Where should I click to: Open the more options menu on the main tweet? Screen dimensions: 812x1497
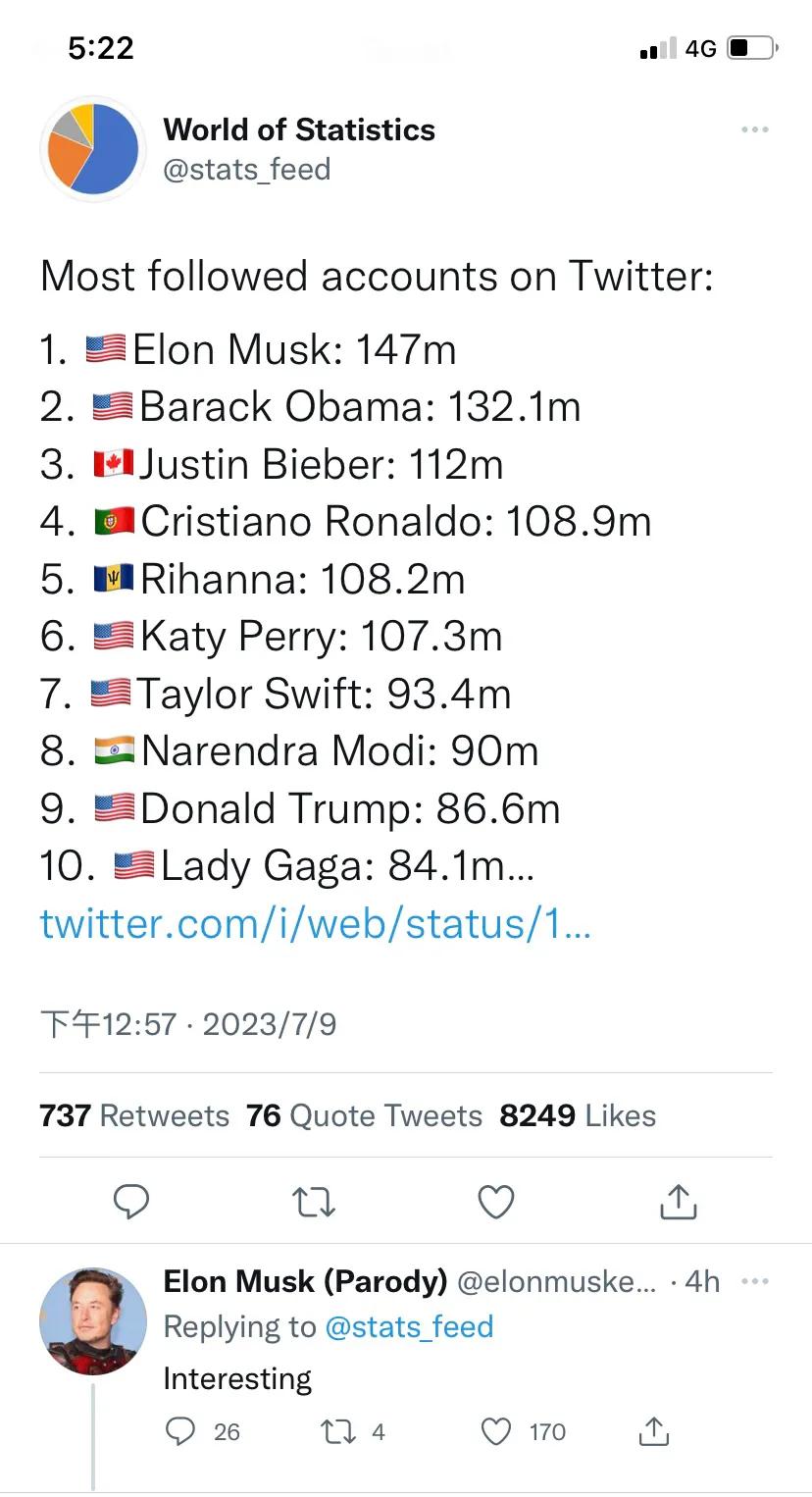(755, 129)
